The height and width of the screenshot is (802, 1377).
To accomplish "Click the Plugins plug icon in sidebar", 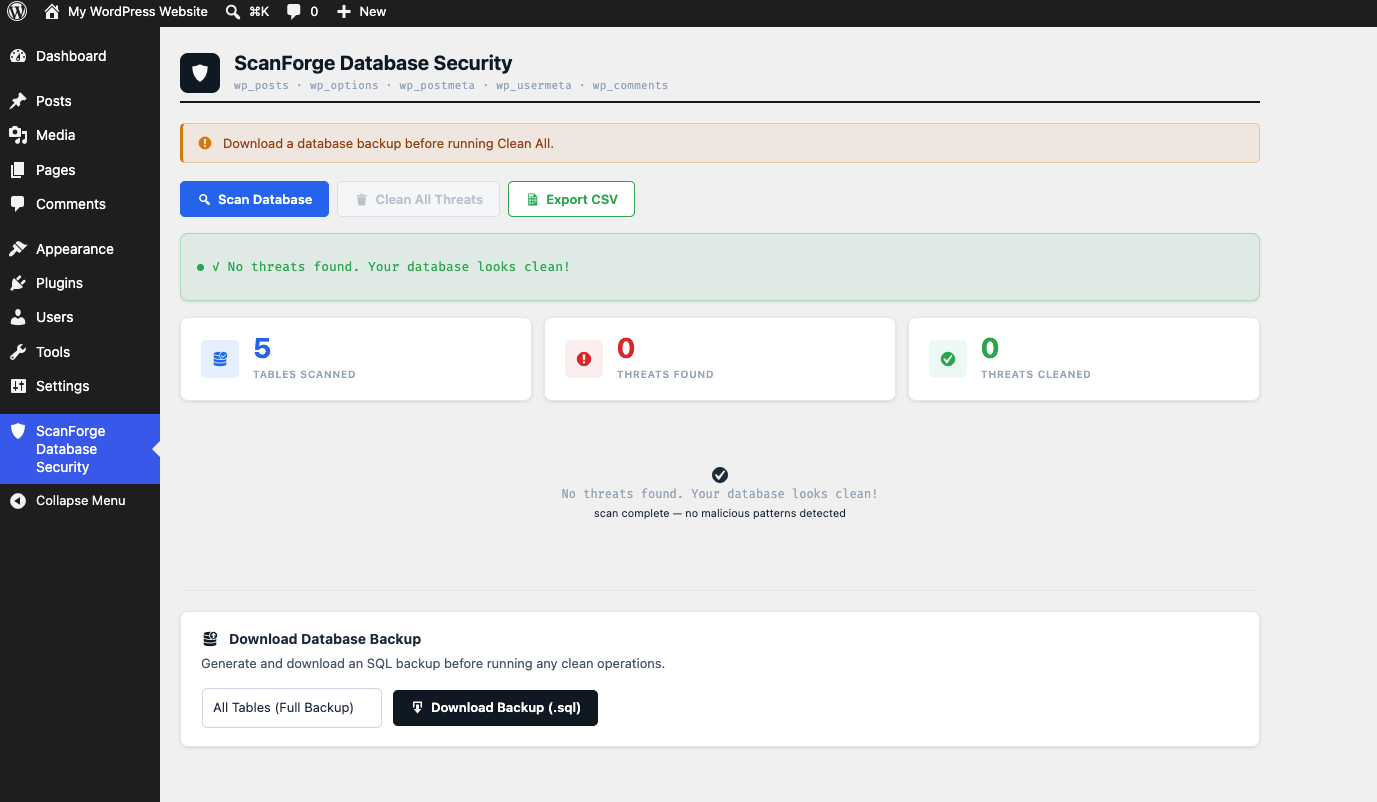I will pyautogui.click(x=18, y=283).
